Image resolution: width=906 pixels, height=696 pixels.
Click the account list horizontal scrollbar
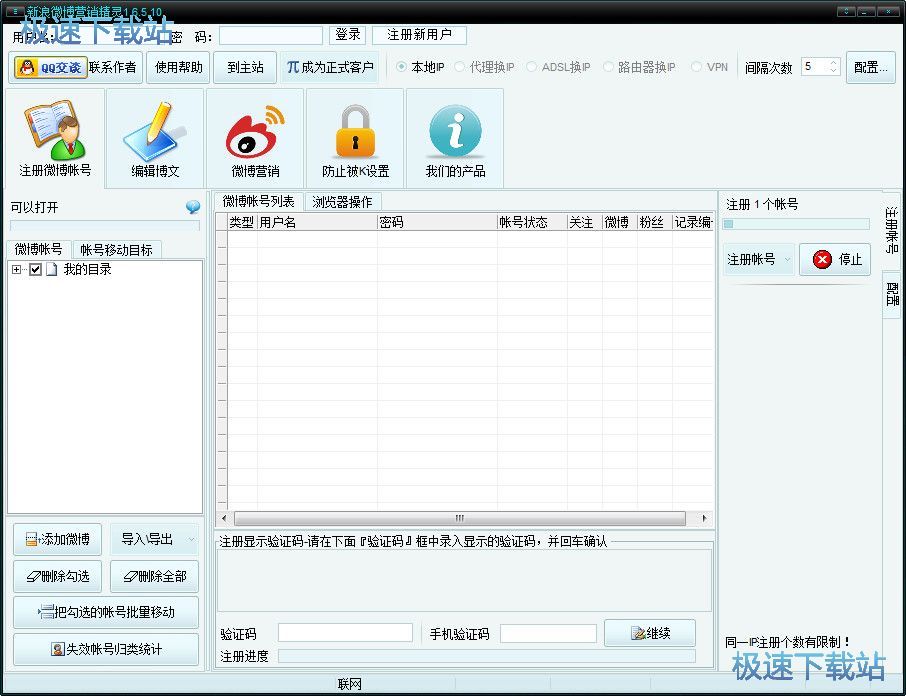(459, 519)
